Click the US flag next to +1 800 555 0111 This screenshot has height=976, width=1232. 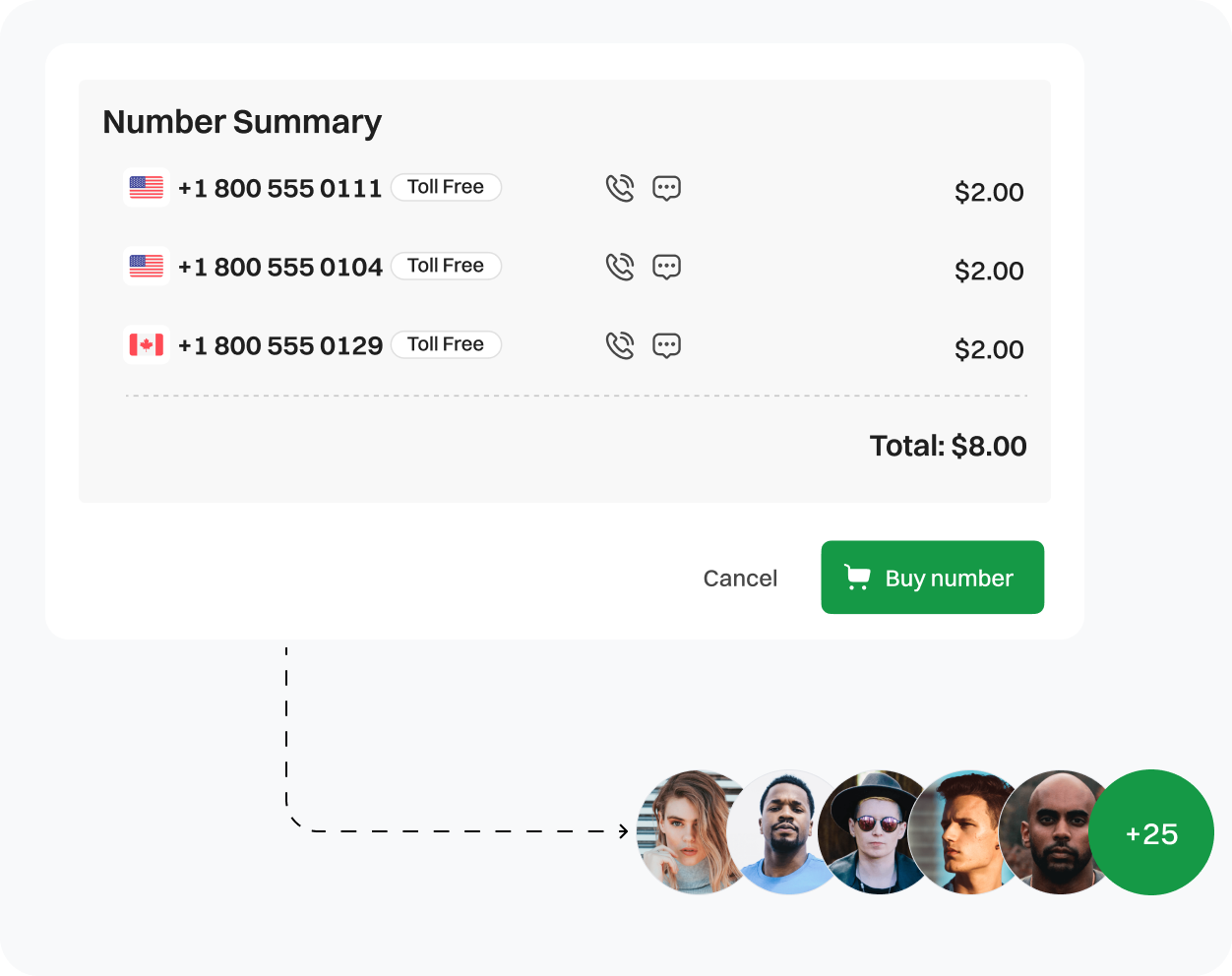pos(146,187)
